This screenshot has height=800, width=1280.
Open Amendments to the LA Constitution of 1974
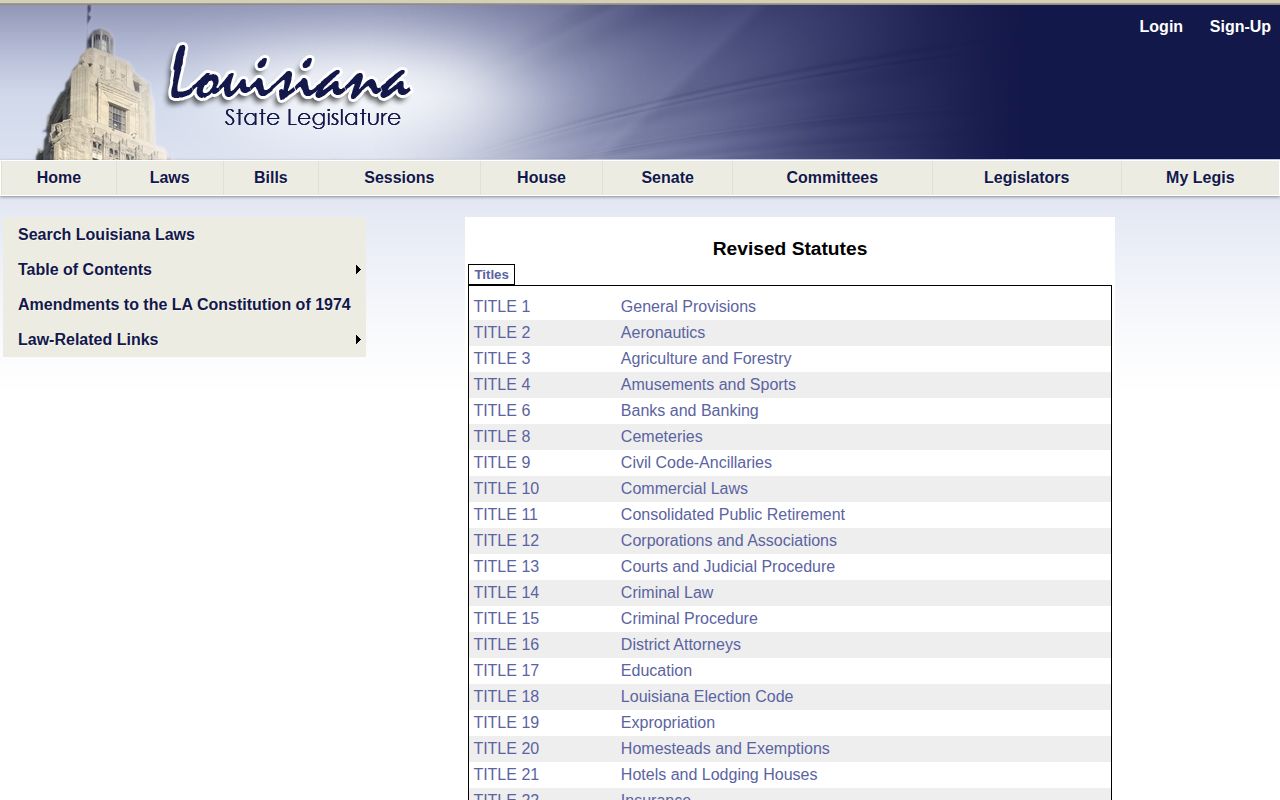pyautogui.click(x=184, y=305)
